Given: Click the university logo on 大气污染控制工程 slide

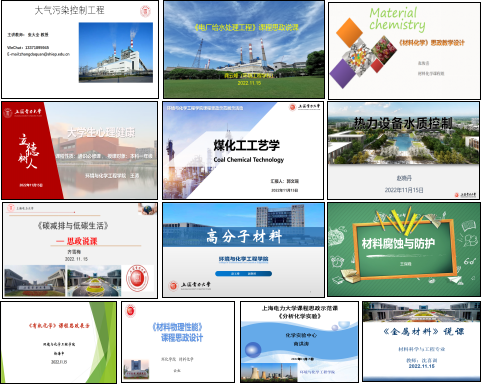Looking at the screenshot, I should 145,11.
